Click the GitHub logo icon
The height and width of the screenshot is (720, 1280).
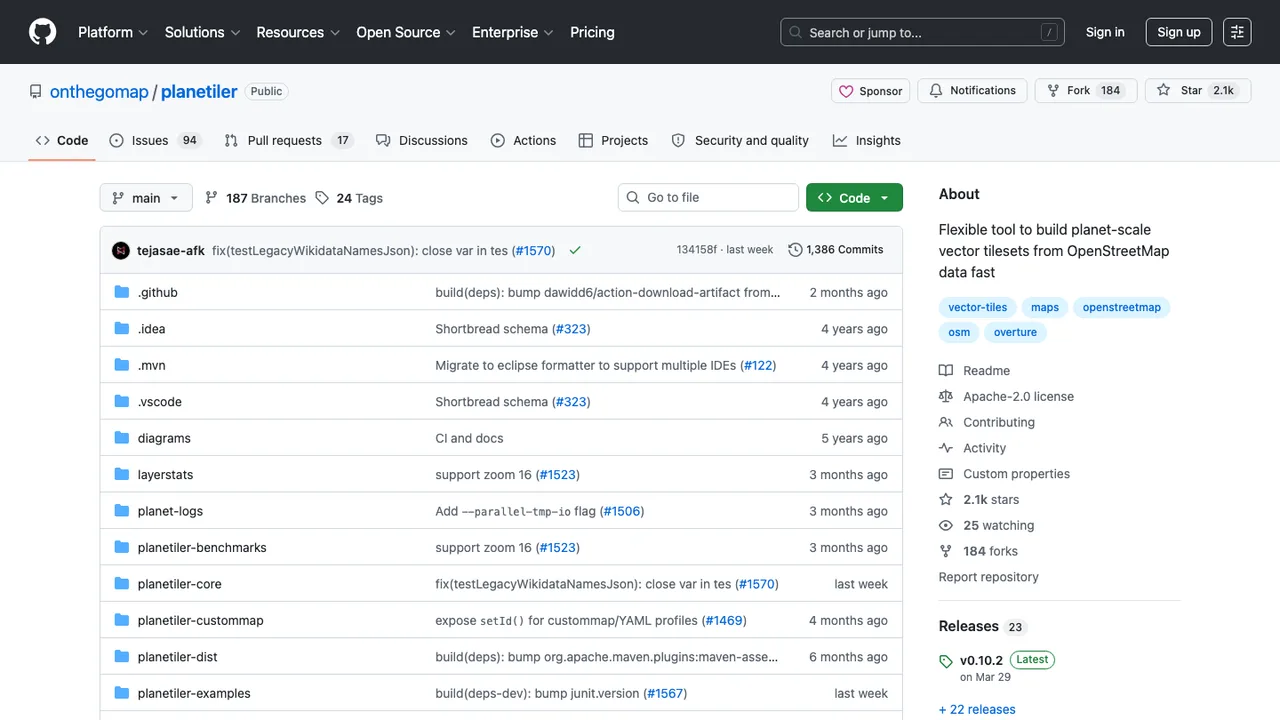point(42,32)
